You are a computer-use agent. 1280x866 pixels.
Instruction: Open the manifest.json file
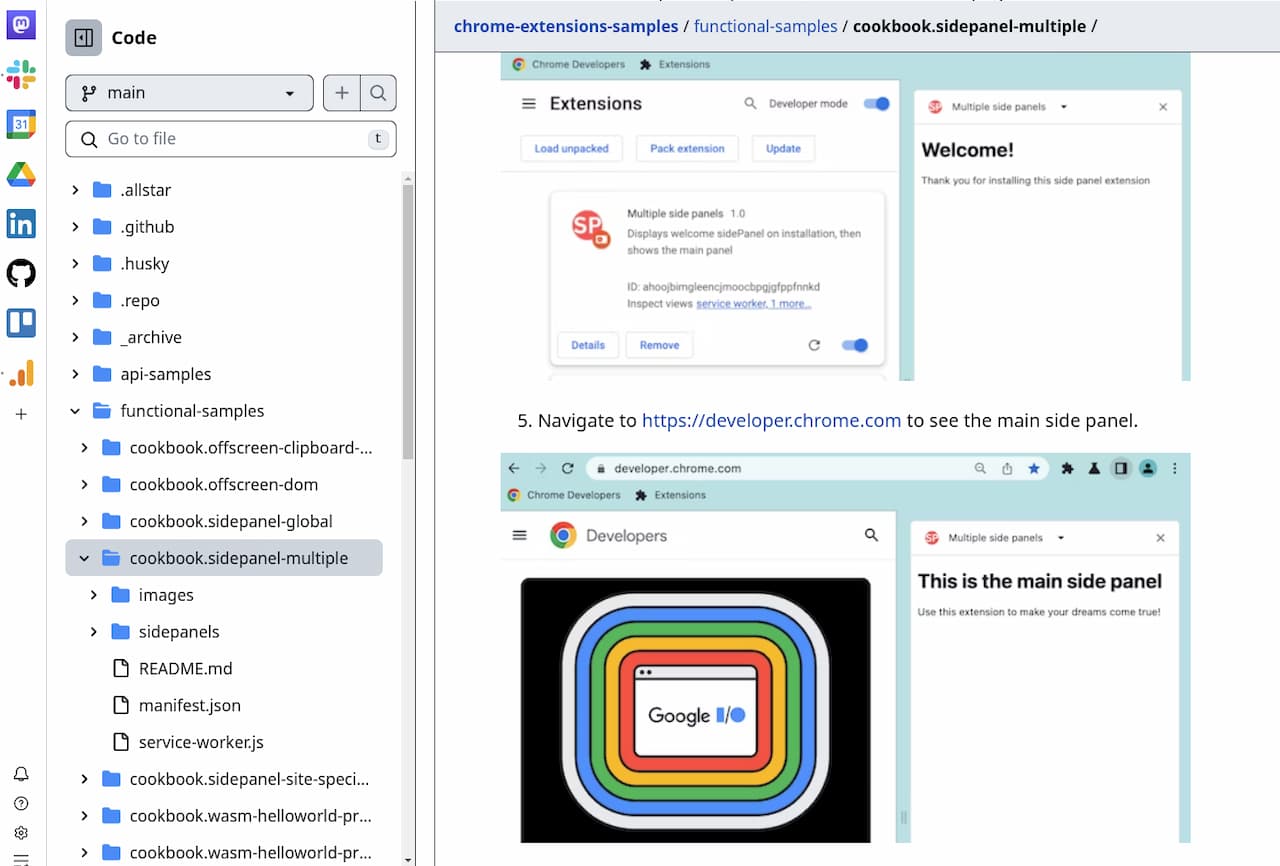pyautogui.click(x=190, y=705)
